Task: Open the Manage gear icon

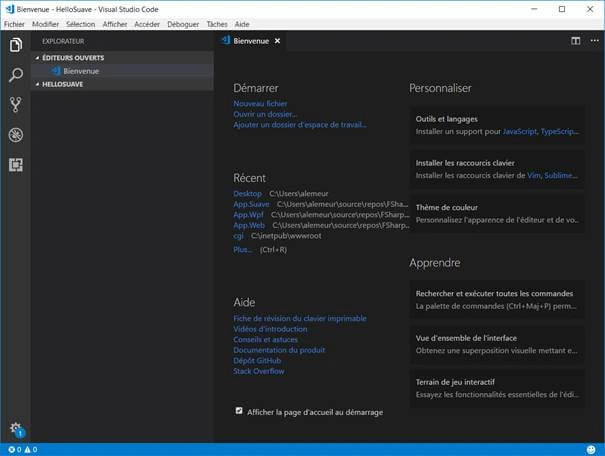Action: pyautogui.click(x=16, y=429)
